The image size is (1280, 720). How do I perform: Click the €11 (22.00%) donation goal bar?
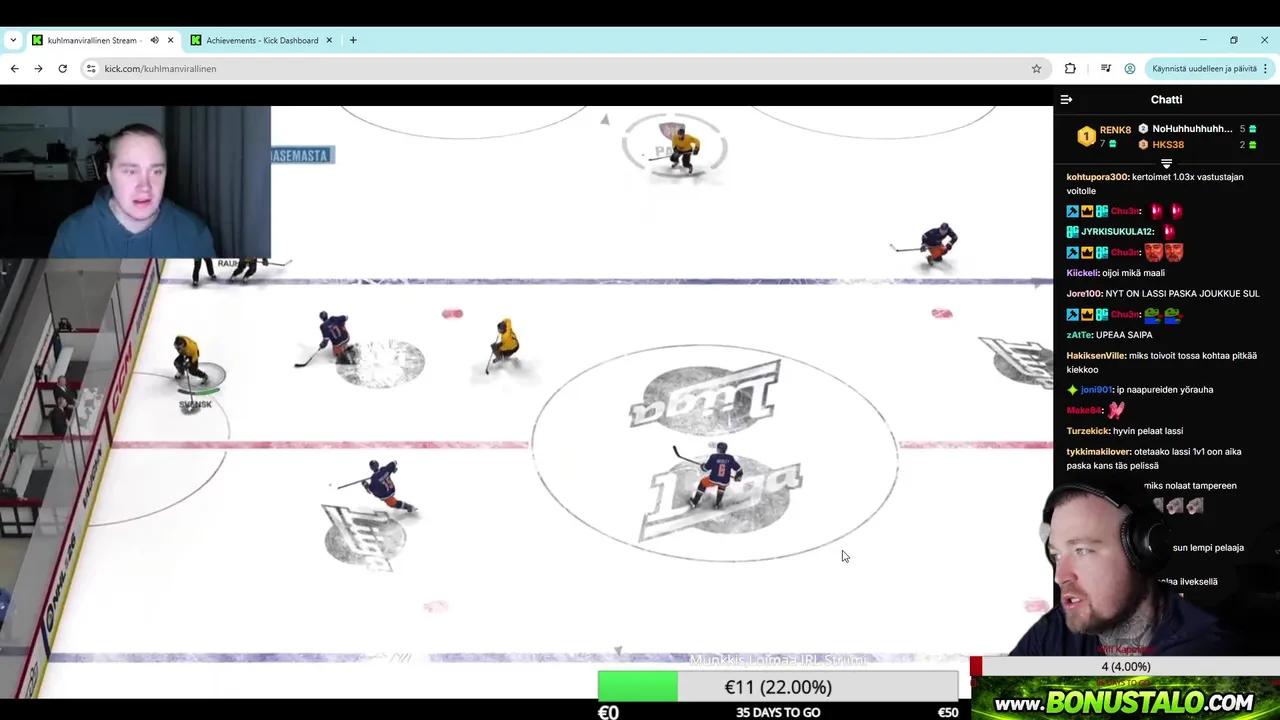[778, 687]
